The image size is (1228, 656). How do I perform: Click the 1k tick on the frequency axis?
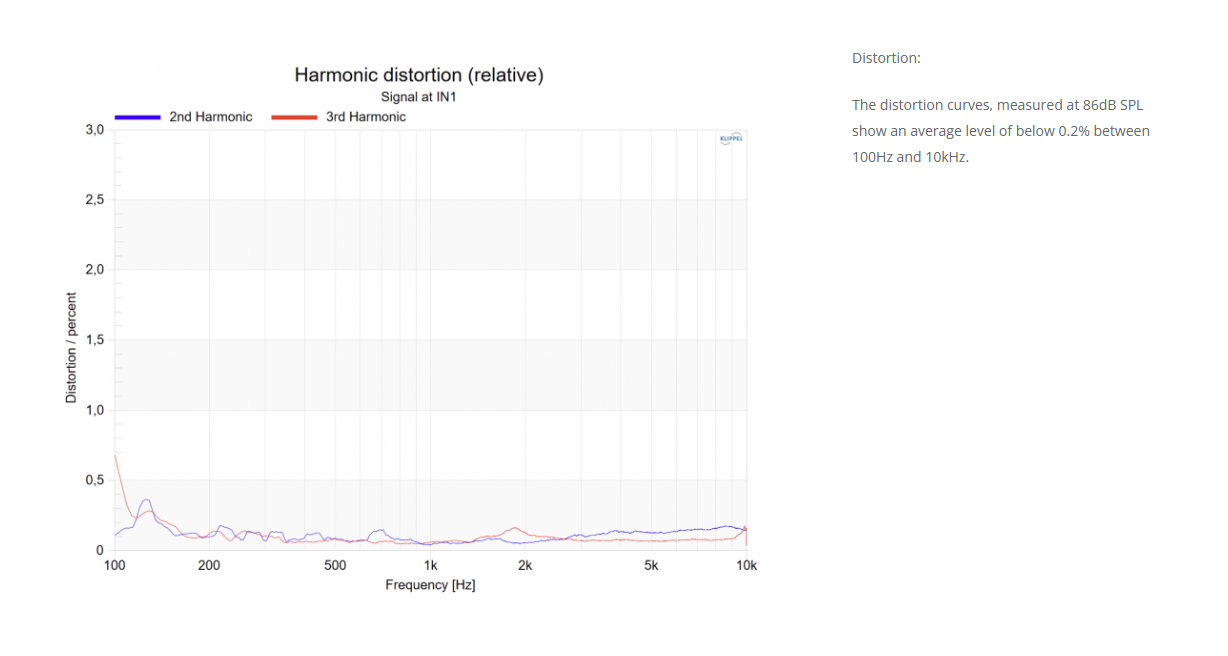coord(430,565)
